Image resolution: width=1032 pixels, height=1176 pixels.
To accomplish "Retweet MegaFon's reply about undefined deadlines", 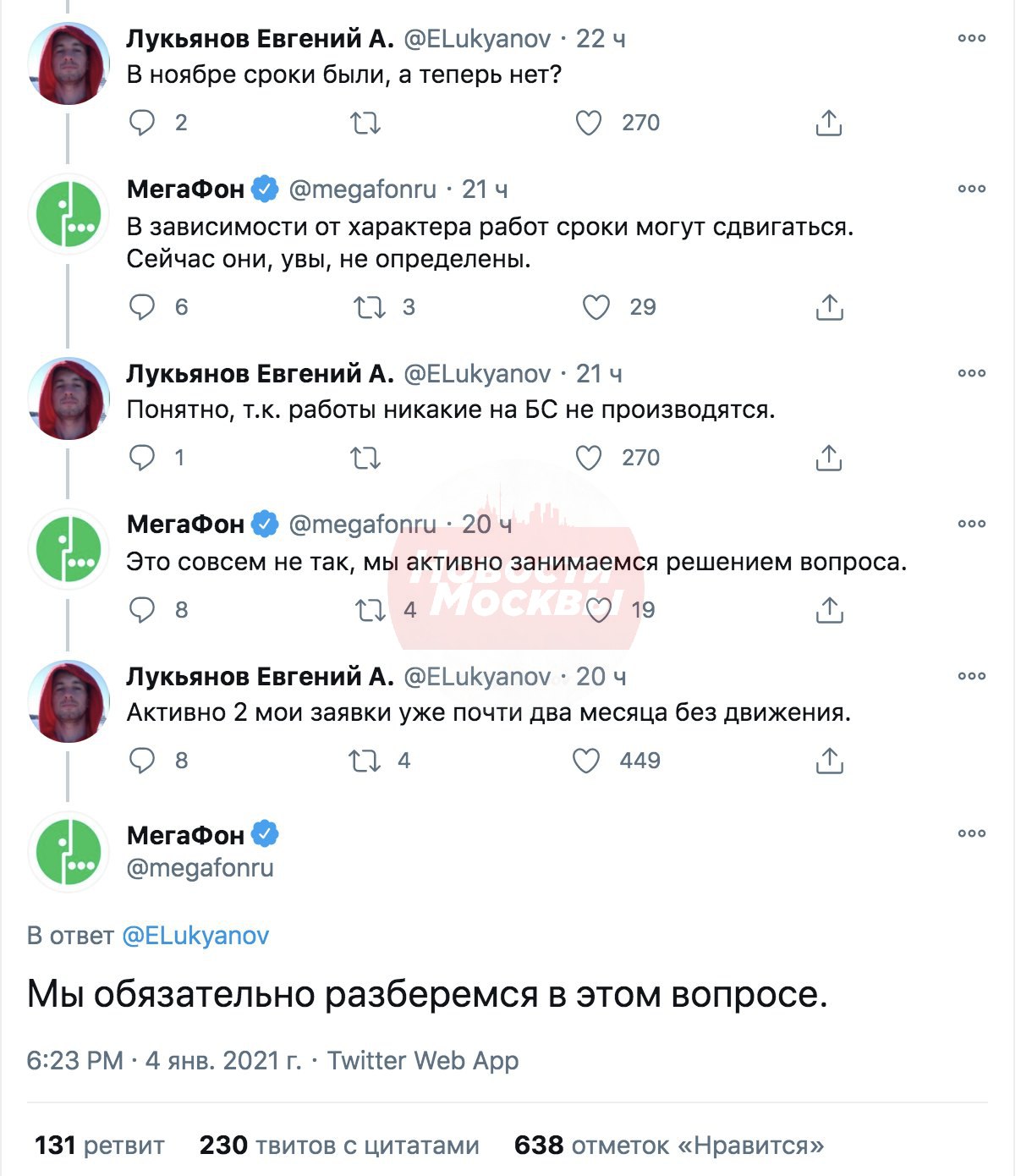I will coord(370,307).
